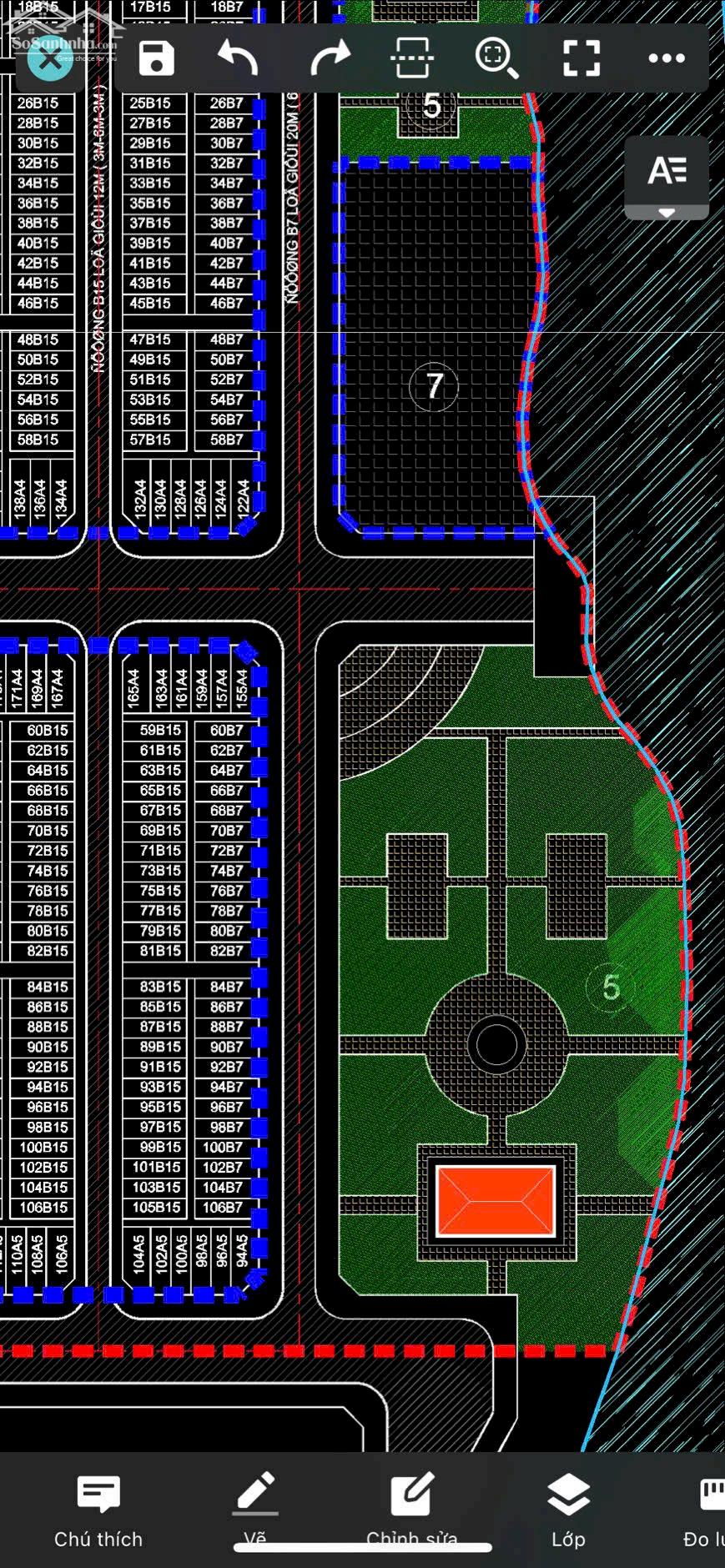Expand the dropdown arrow below the text panel

coord(667,214)
